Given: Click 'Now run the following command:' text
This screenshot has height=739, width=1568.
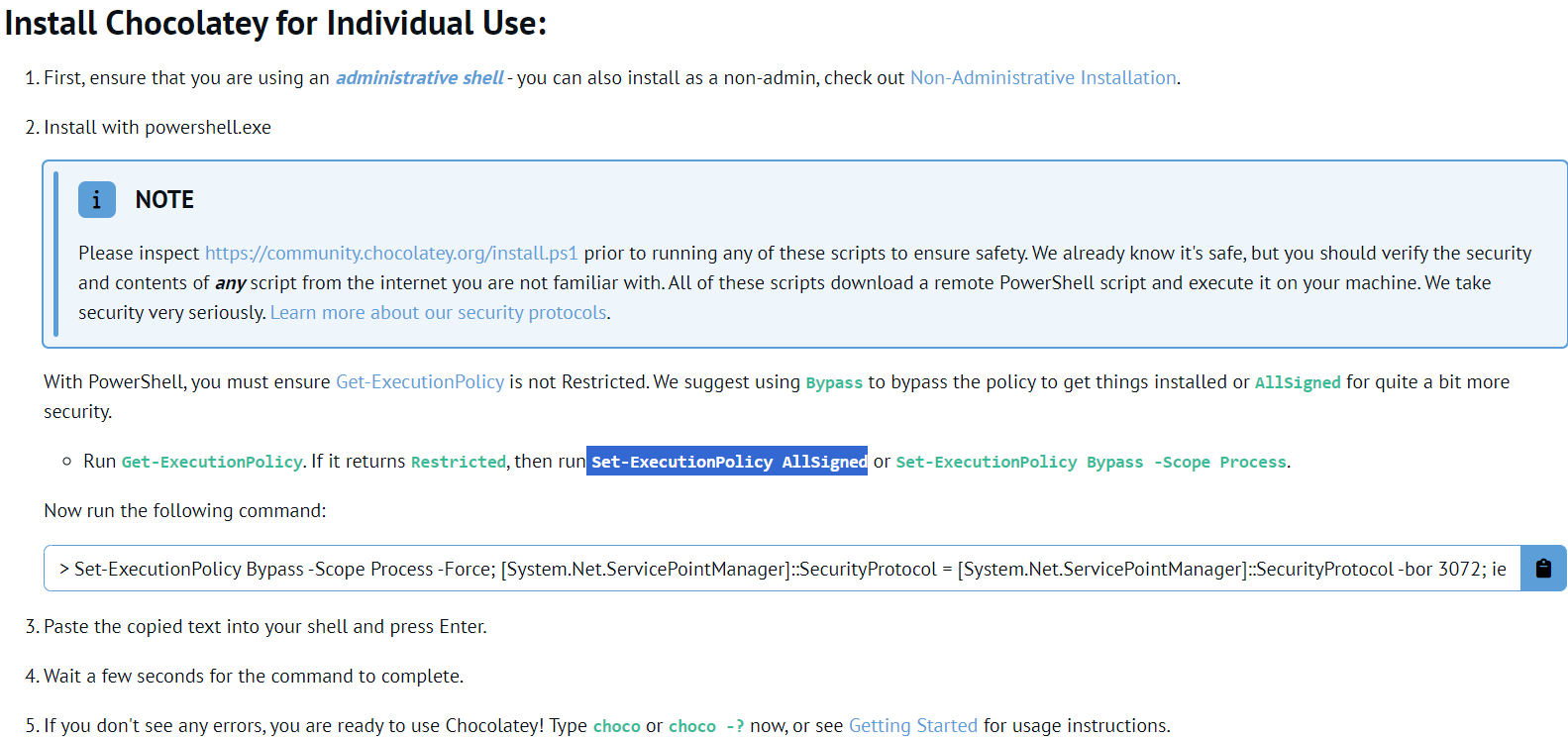Looking at the screenshot, I should pyautogui.click(x=185, y=511).
